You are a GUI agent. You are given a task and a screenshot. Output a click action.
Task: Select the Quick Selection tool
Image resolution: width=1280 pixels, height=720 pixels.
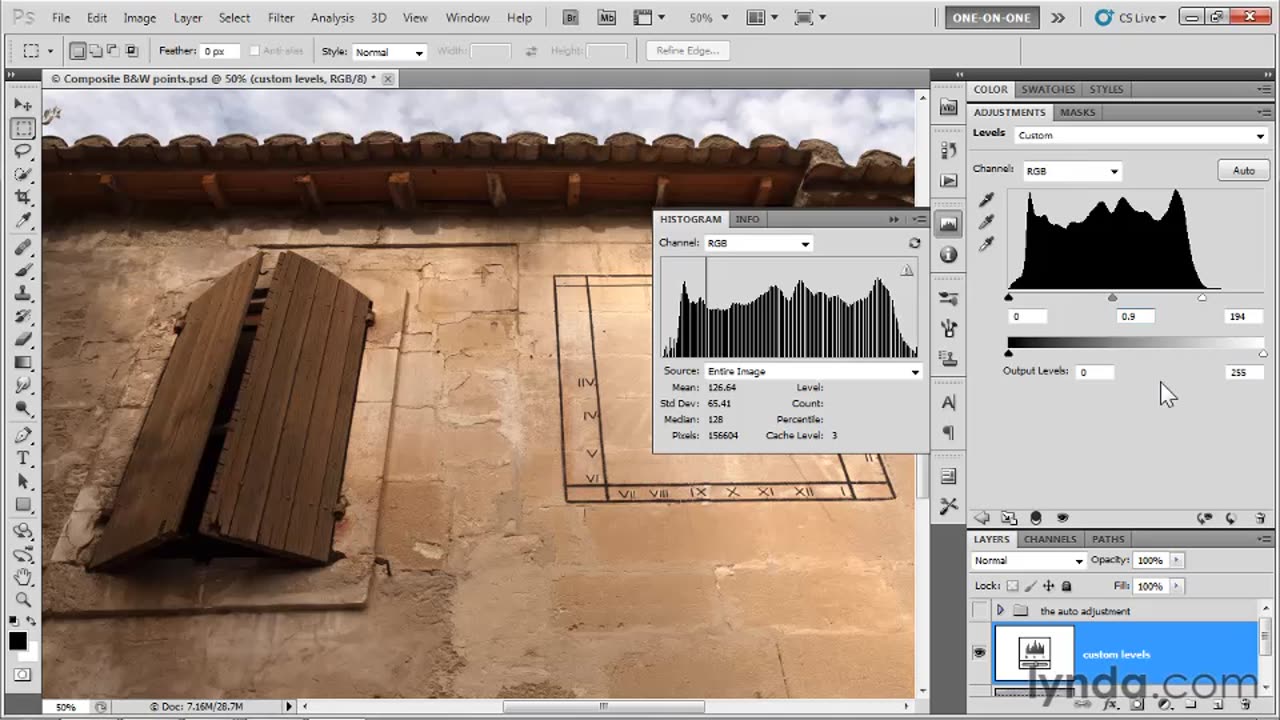pos(23,175)
